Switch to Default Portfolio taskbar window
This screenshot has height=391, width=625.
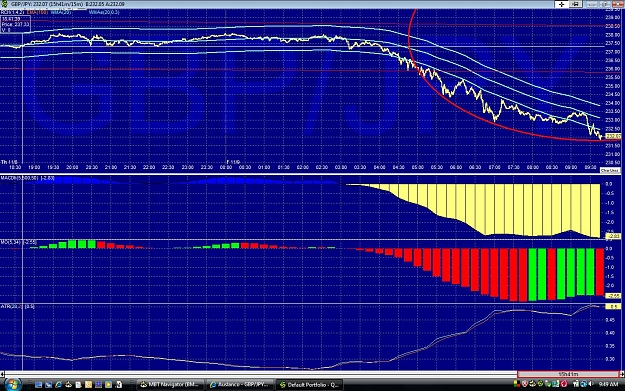coord(309,385)
